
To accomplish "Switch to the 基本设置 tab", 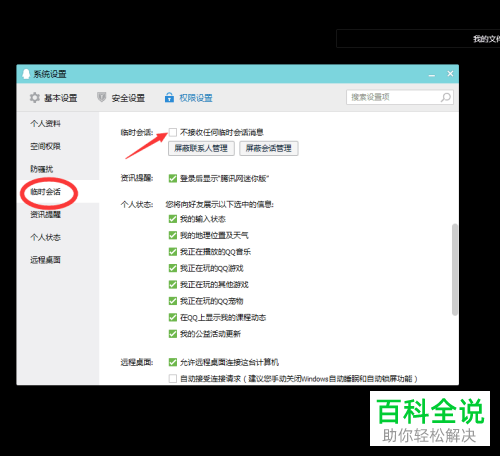I will click(53, 98).
